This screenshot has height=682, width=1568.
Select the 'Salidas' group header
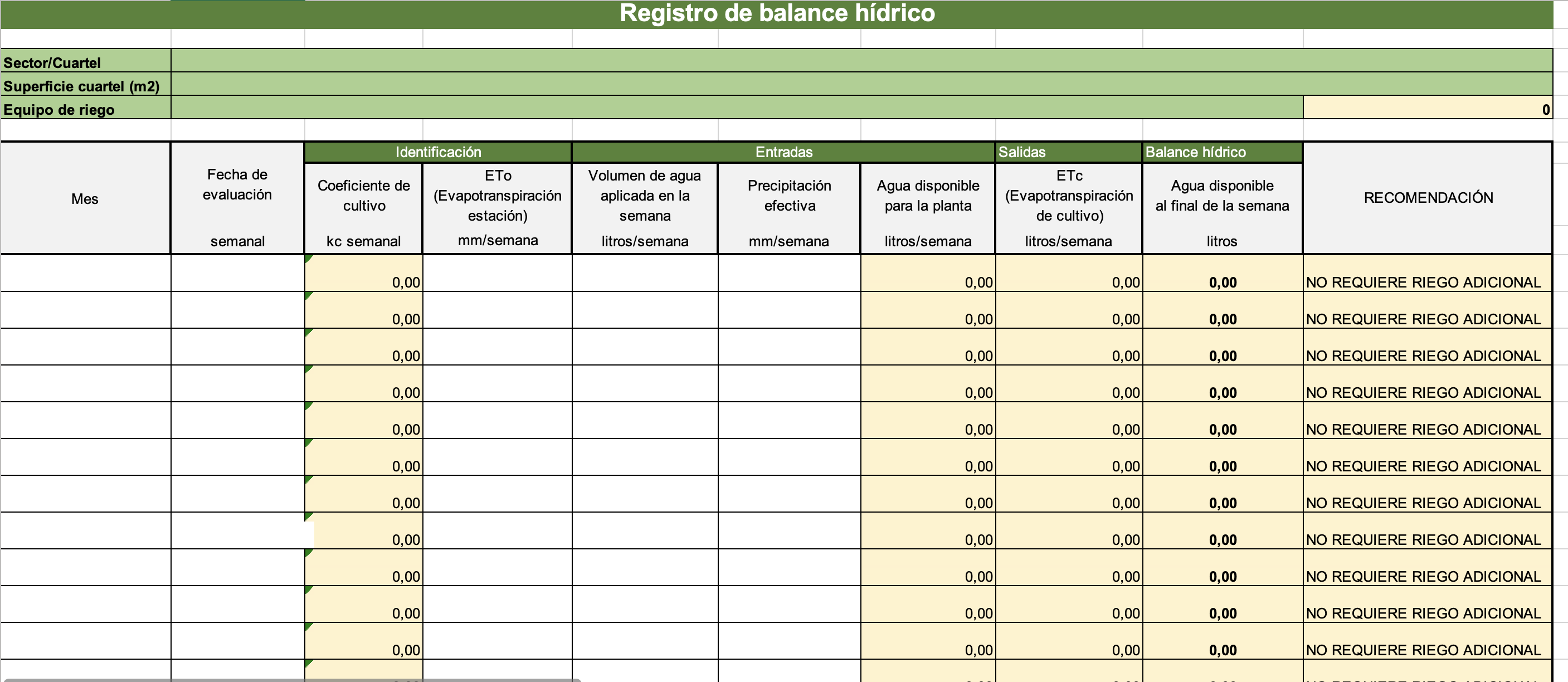[x=1068, y=152]
